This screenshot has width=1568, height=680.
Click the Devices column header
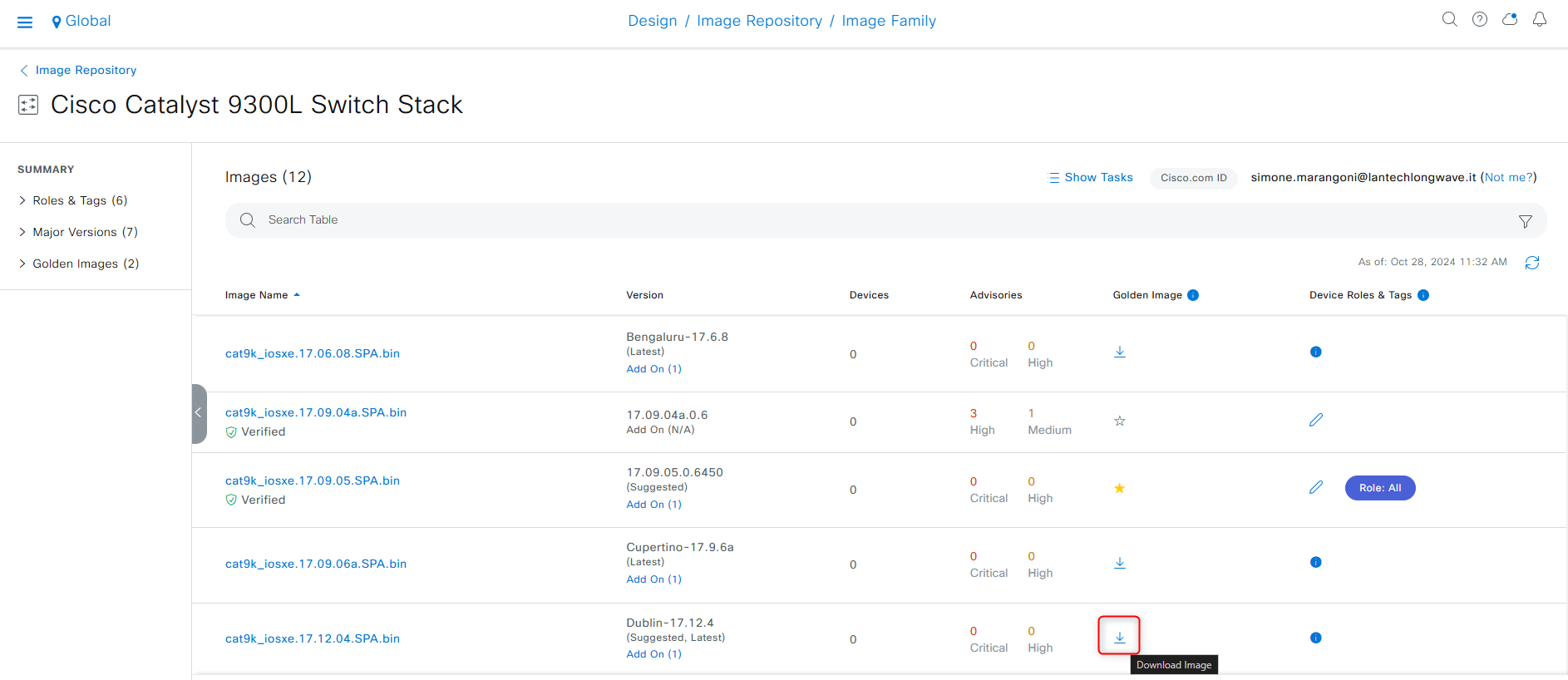(869, 295)
